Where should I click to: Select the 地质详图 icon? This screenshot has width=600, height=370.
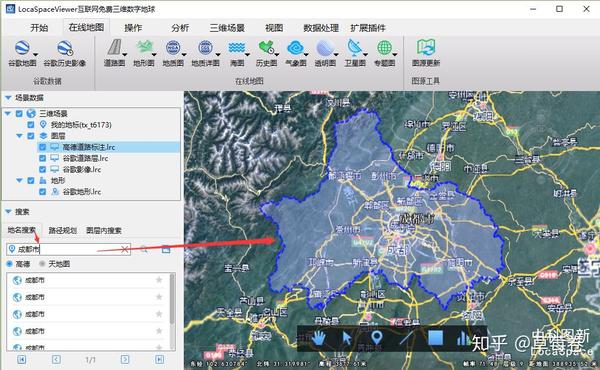click(205, 47)
